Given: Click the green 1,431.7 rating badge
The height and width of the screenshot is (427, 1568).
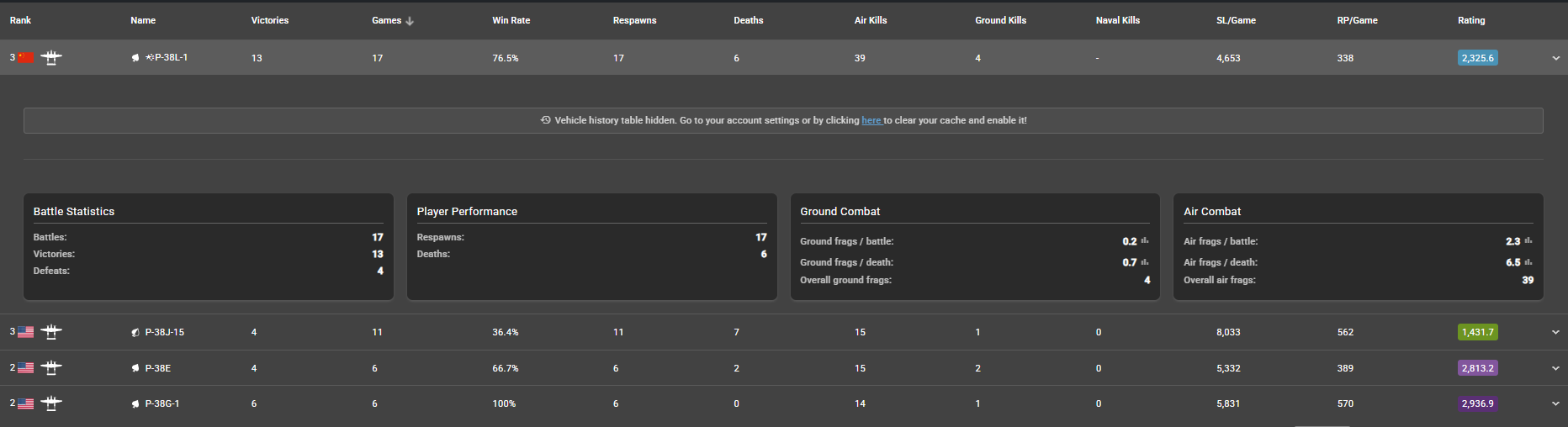Looking at the screenshot, I should (1477, 332).
